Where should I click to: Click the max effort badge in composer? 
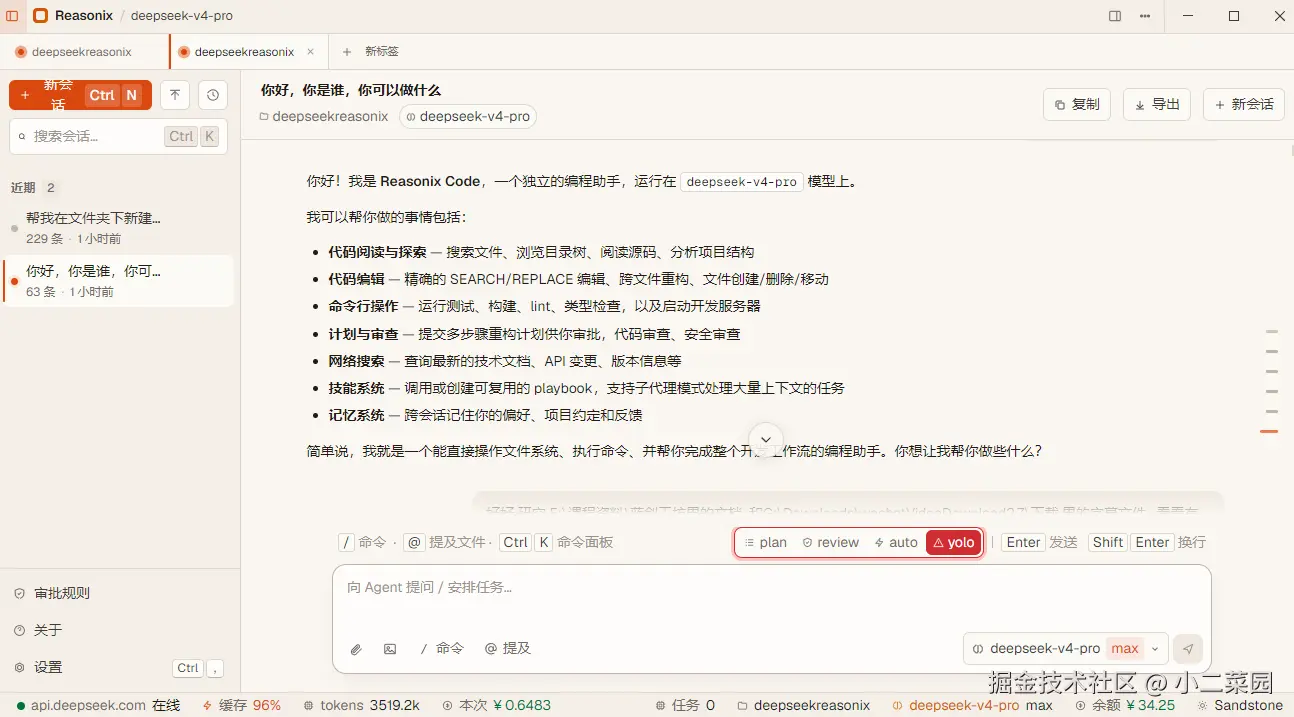(x=1125, y=649)
